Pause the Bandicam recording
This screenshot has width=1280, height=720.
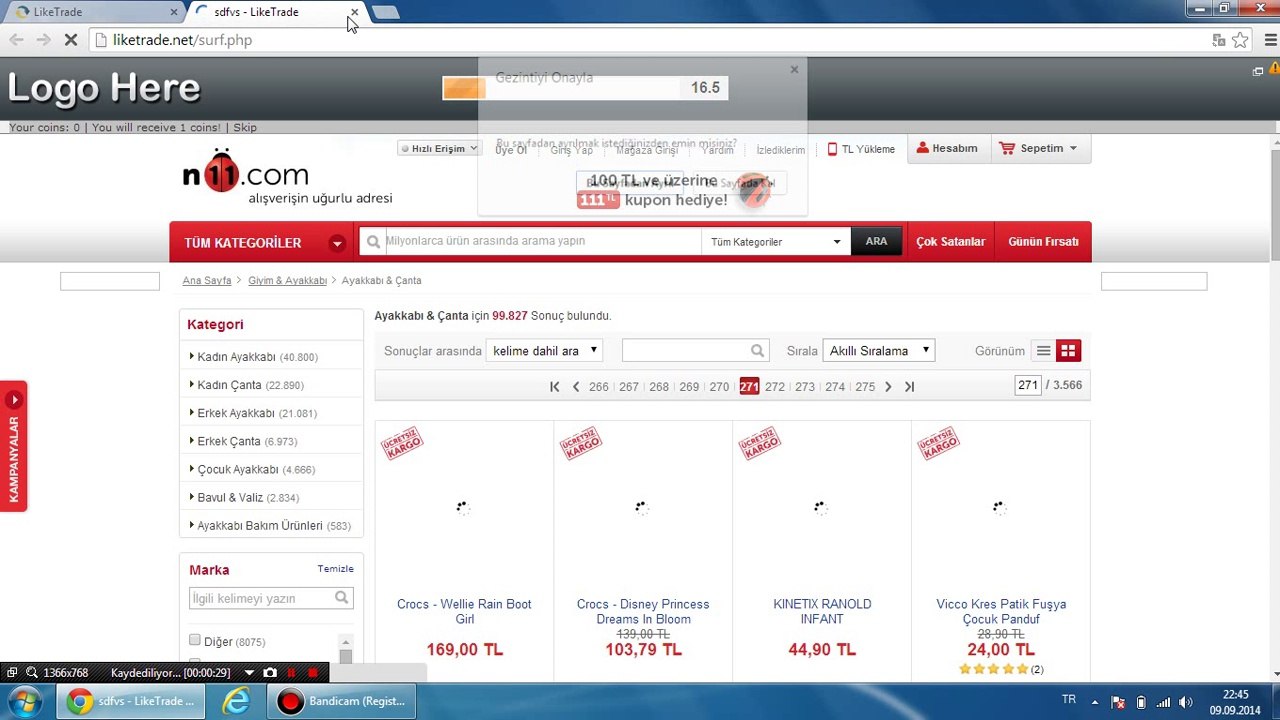(291, 673)
